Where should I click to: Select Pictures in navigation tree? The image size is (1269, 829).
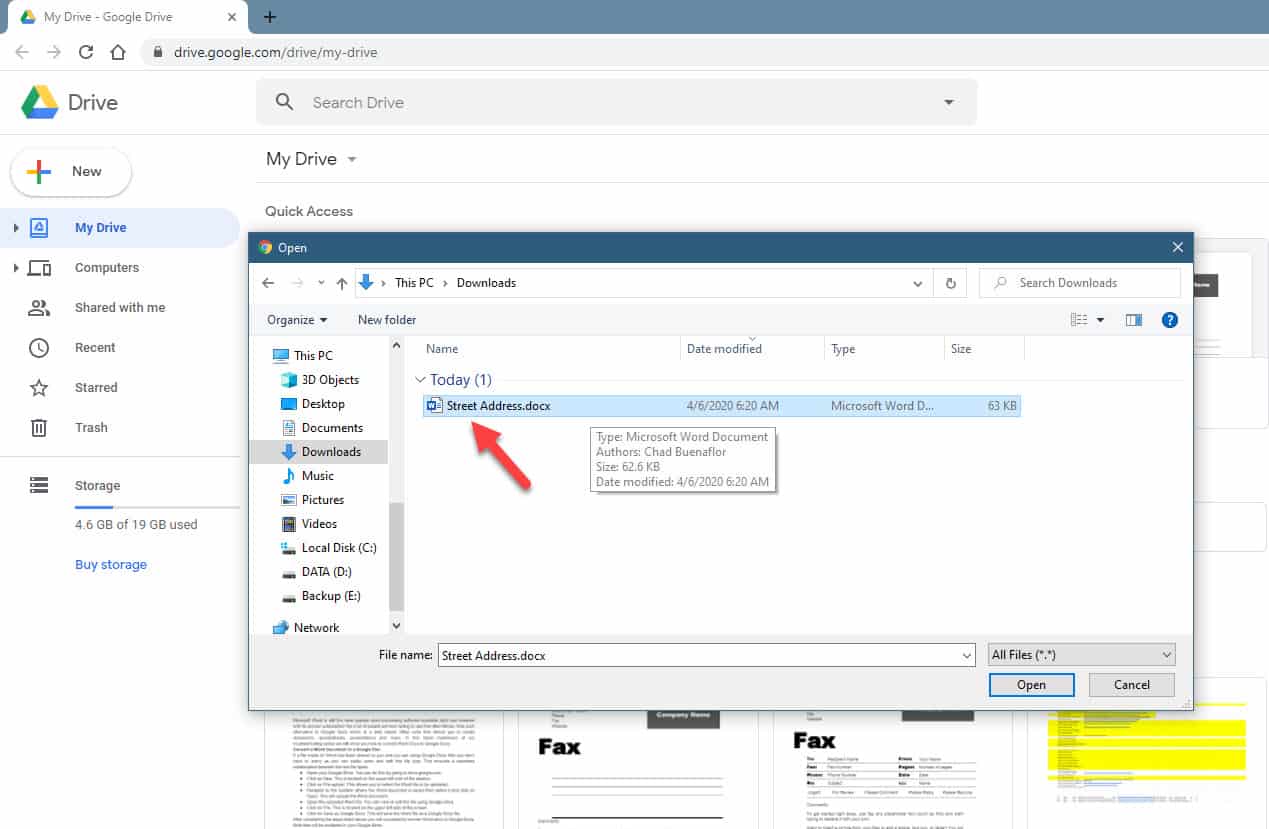tap(323, 500)
